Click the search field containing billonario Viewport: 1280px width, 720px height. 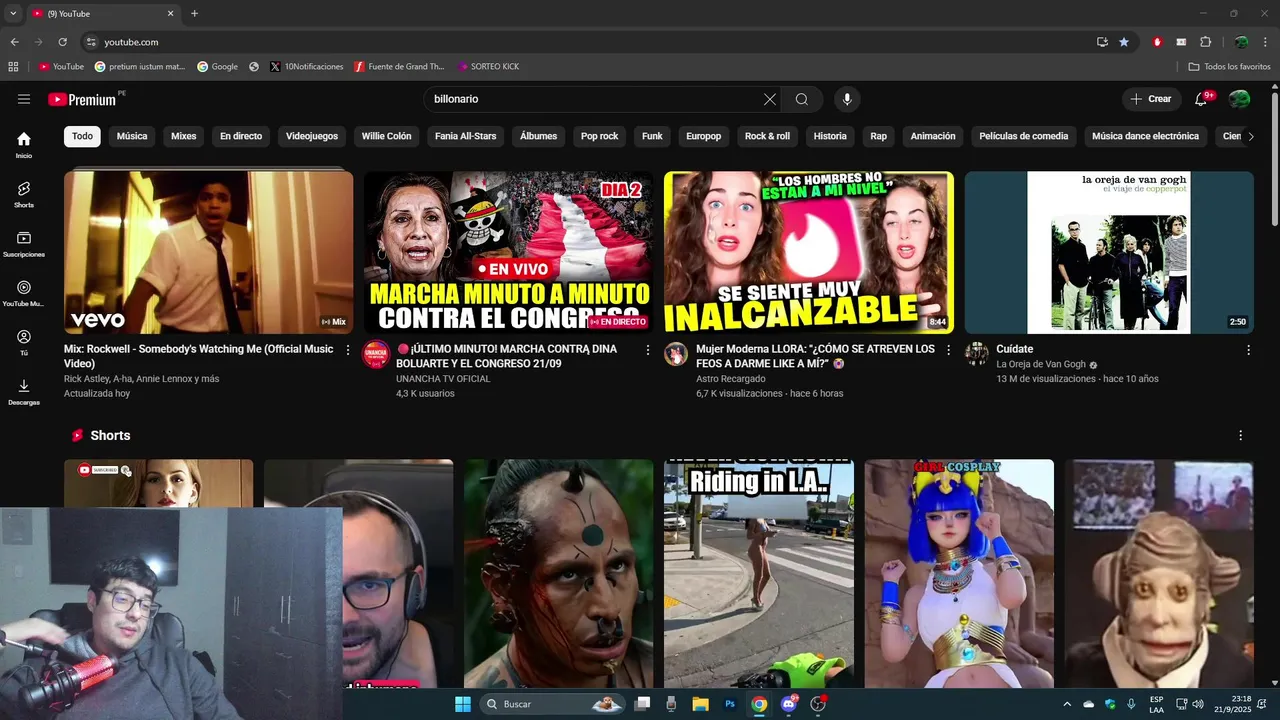pos(594,99)
